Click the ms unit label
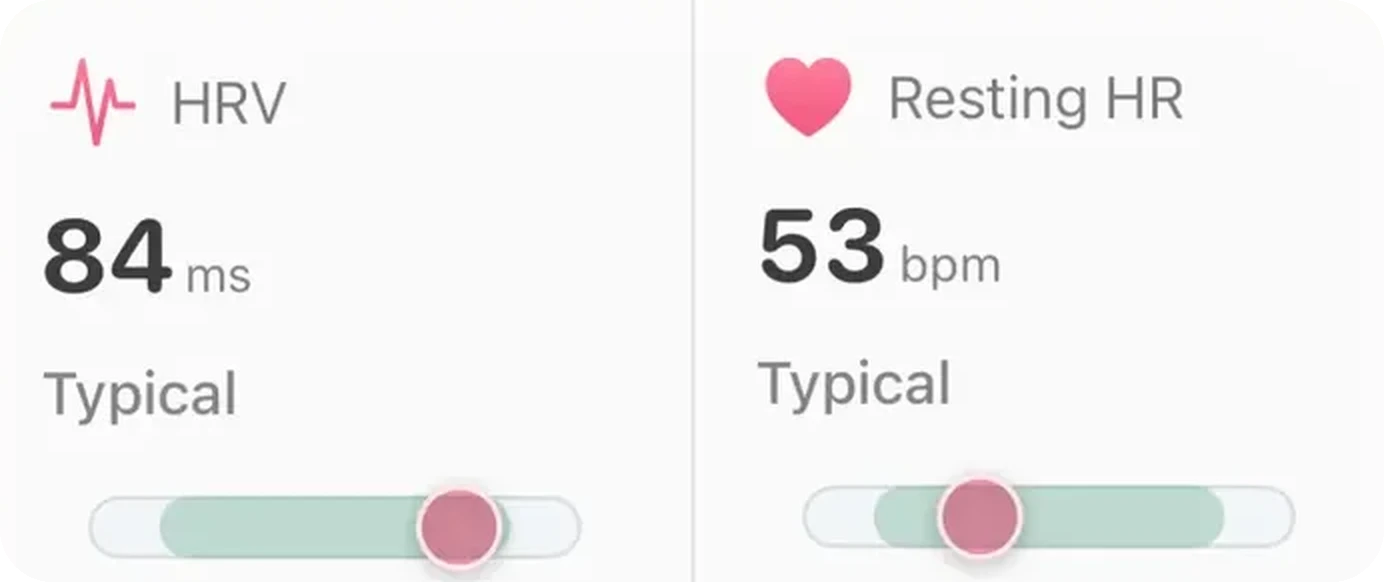 218,275
